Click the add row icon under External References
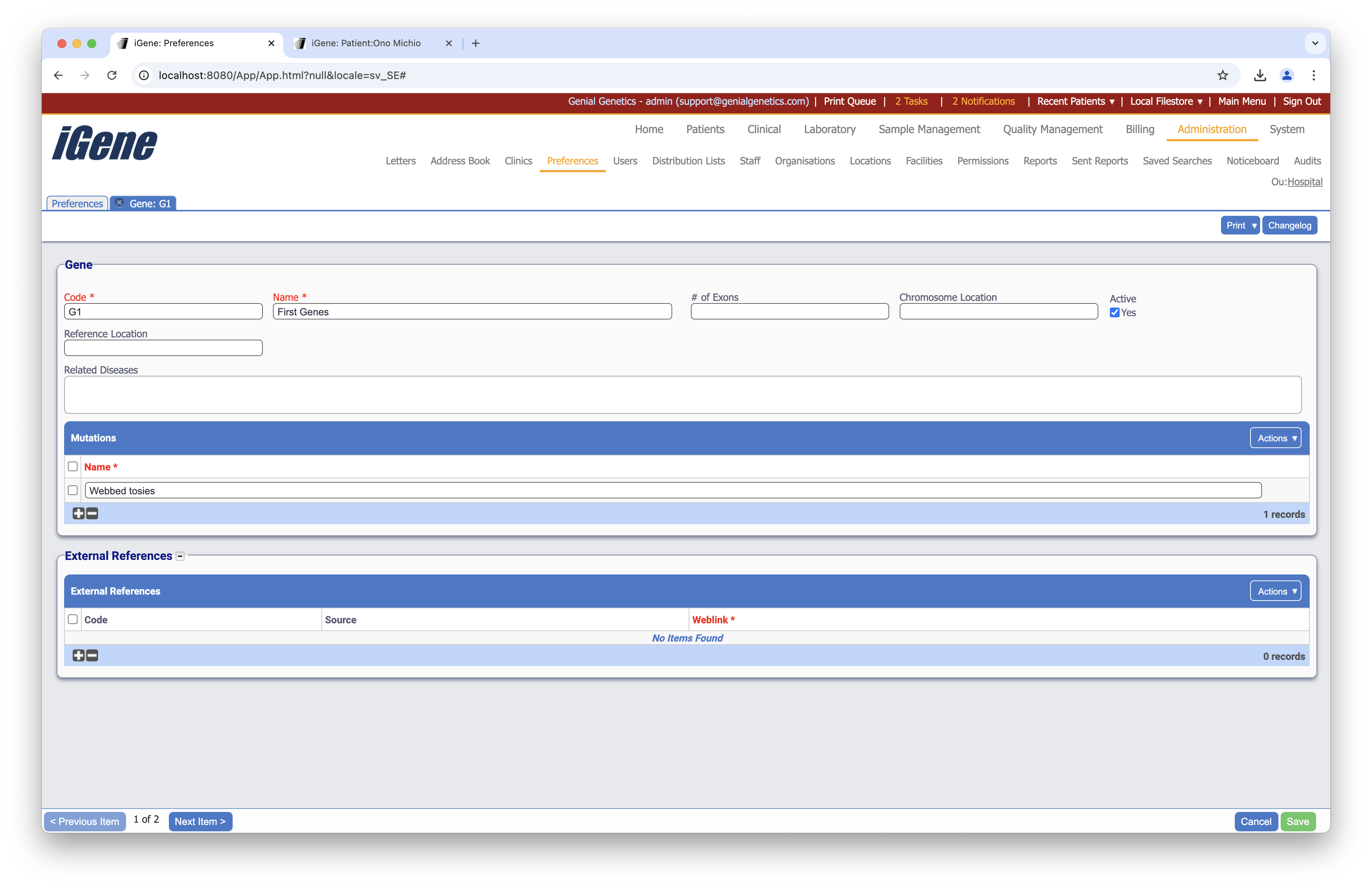The height and width of the screenshot is (888, 1372). pyautogui.click(x=78, y=655)
